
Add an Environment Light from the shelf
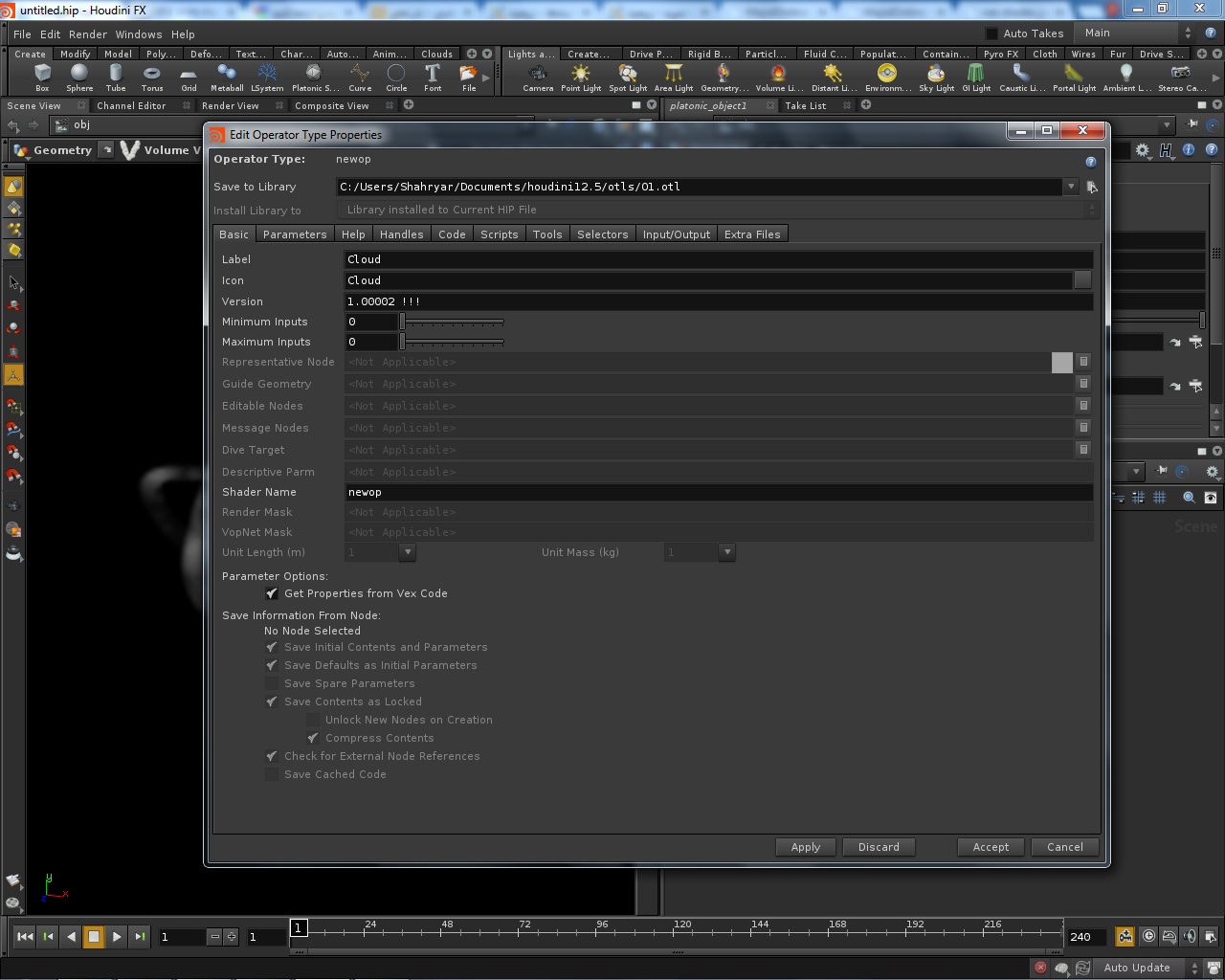[887, 78]
